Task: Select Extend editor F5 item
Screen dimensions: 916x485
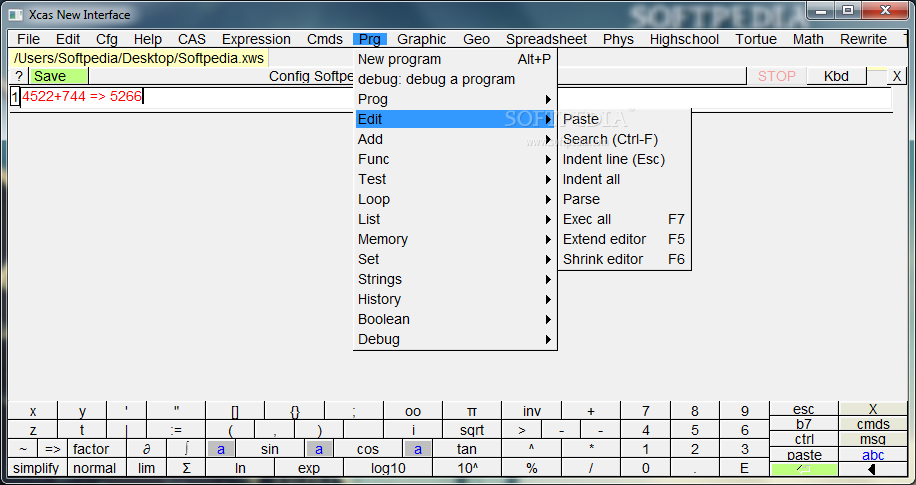Action: pyautogui.click(x=624, y=239)
